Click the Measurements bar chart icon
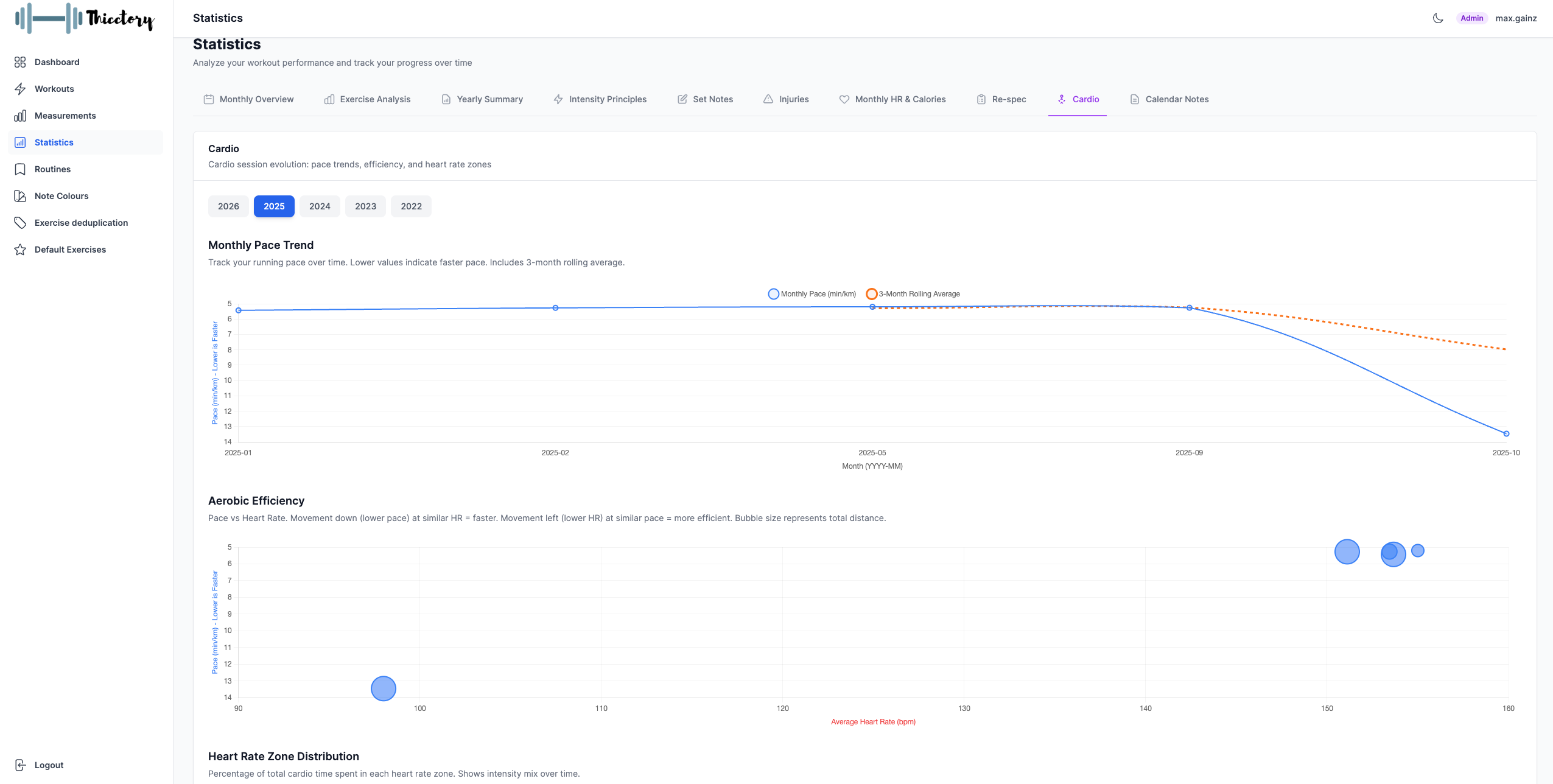The height and width of the screenshot is (784, 1553). [x=20, y=116]
